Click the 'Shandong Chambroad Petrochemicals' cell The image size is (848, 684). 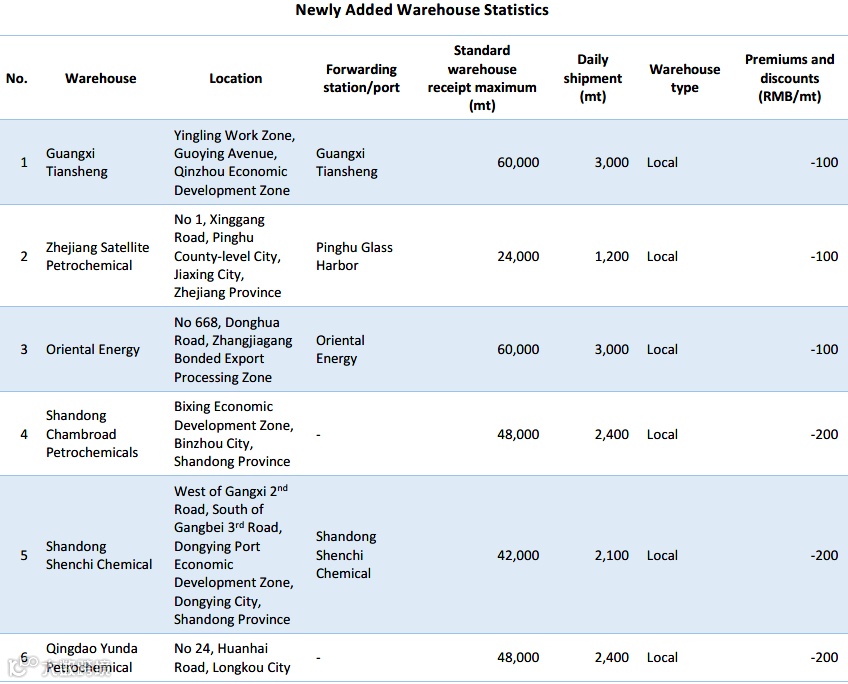92,434
